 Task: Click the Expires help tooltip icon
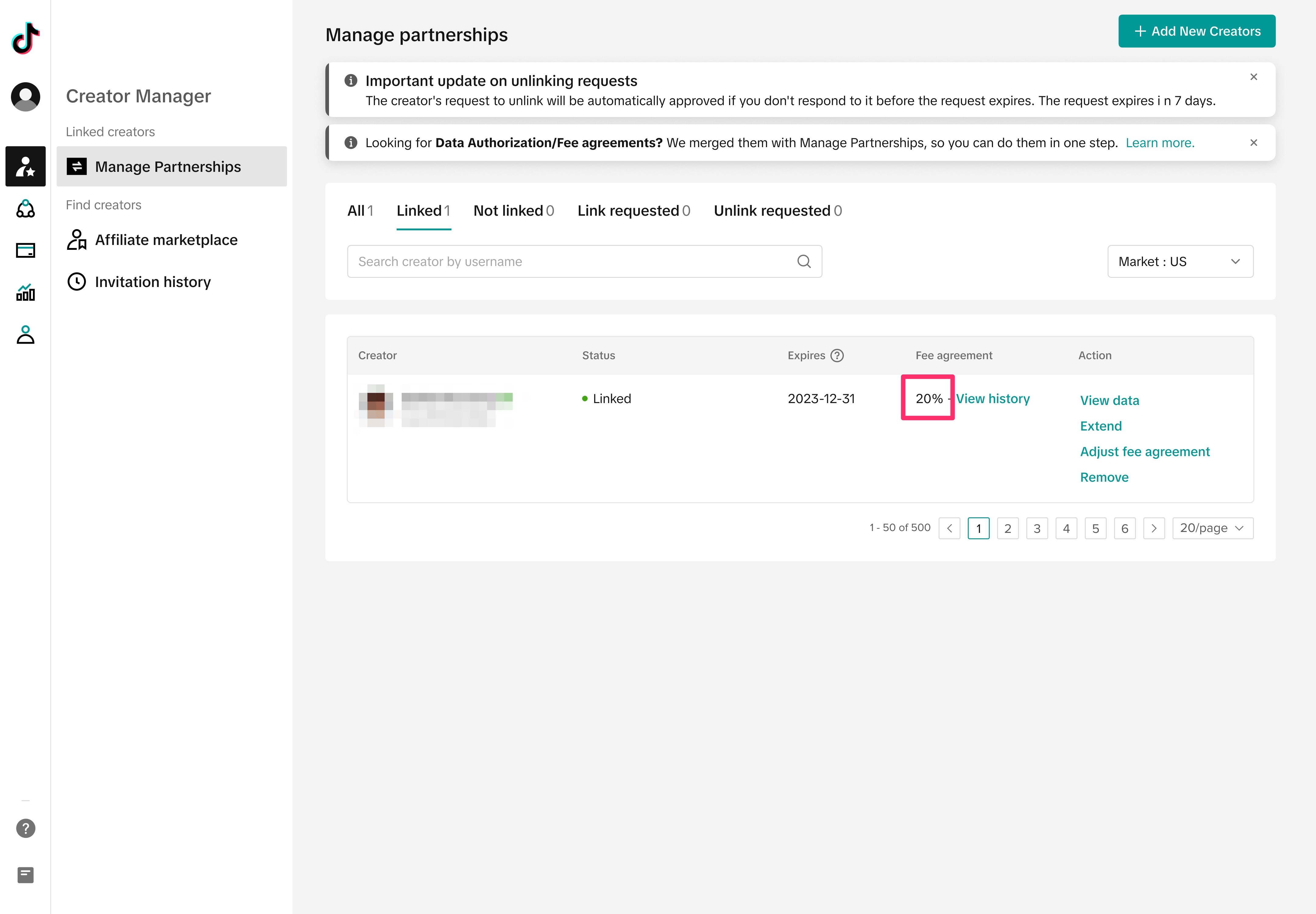(x=837, y=356)
